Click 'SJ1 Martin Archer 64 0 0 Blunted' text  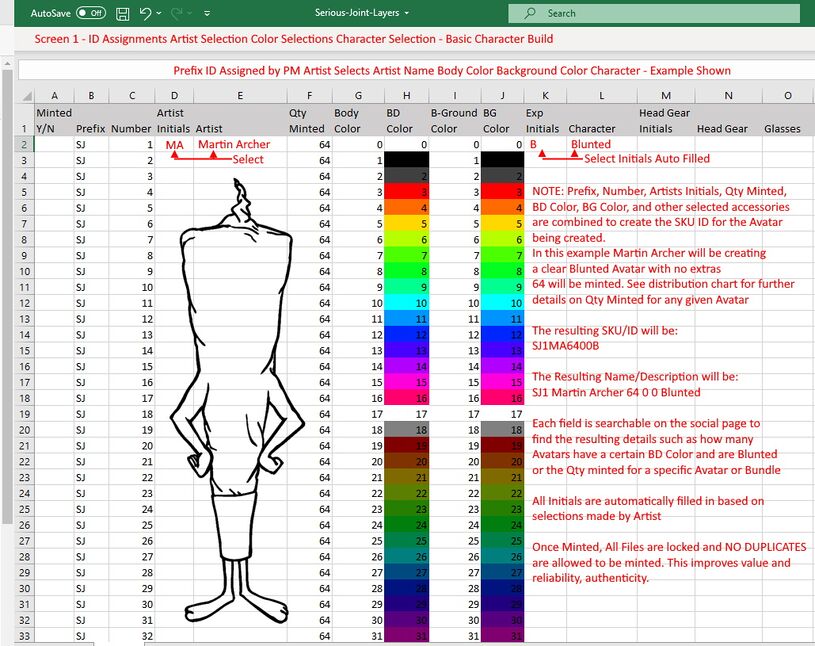[616, 392]
